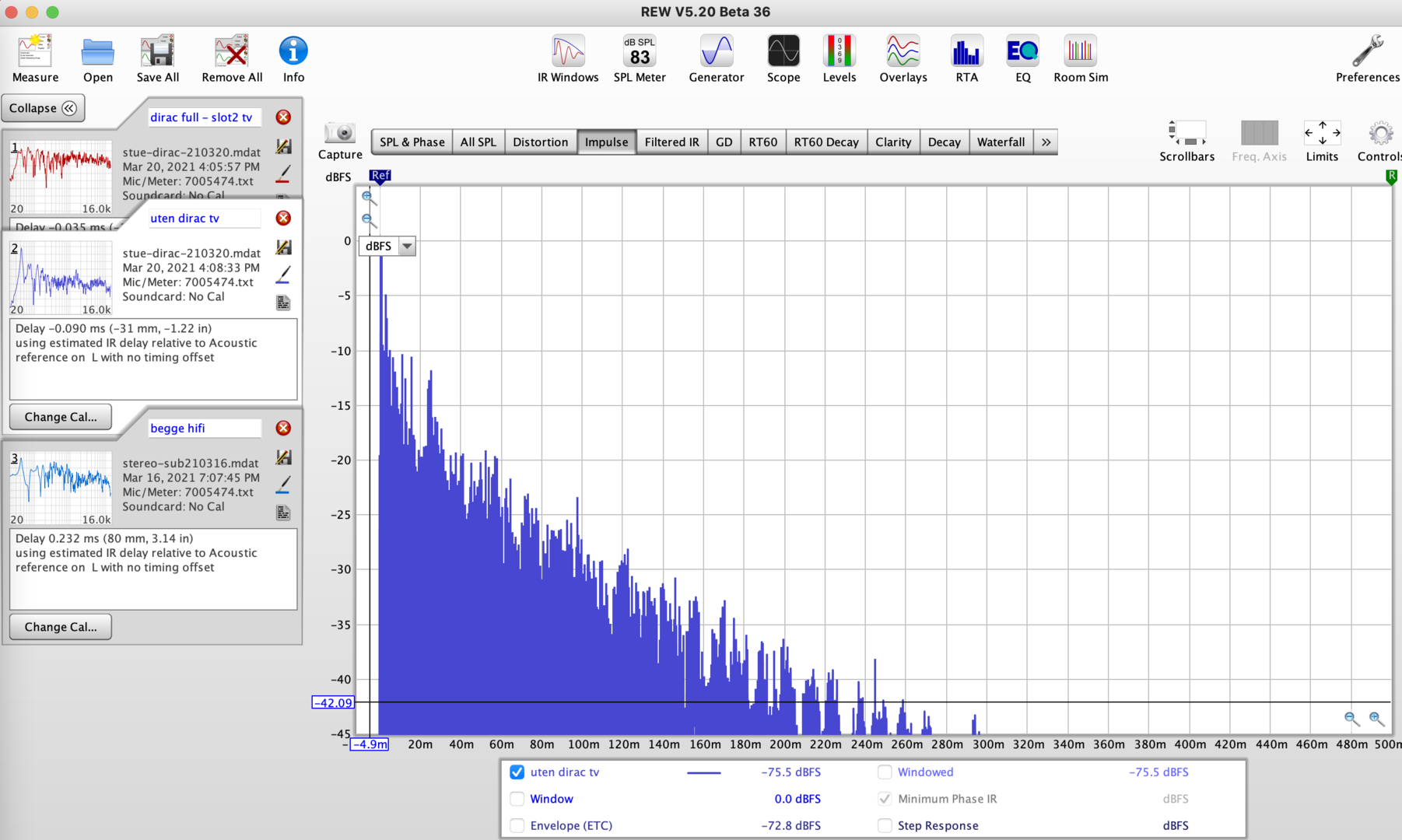Screen dimensions: 1402x840
Task: Open IR Windows settings
Action: click(x=568, y=58)
